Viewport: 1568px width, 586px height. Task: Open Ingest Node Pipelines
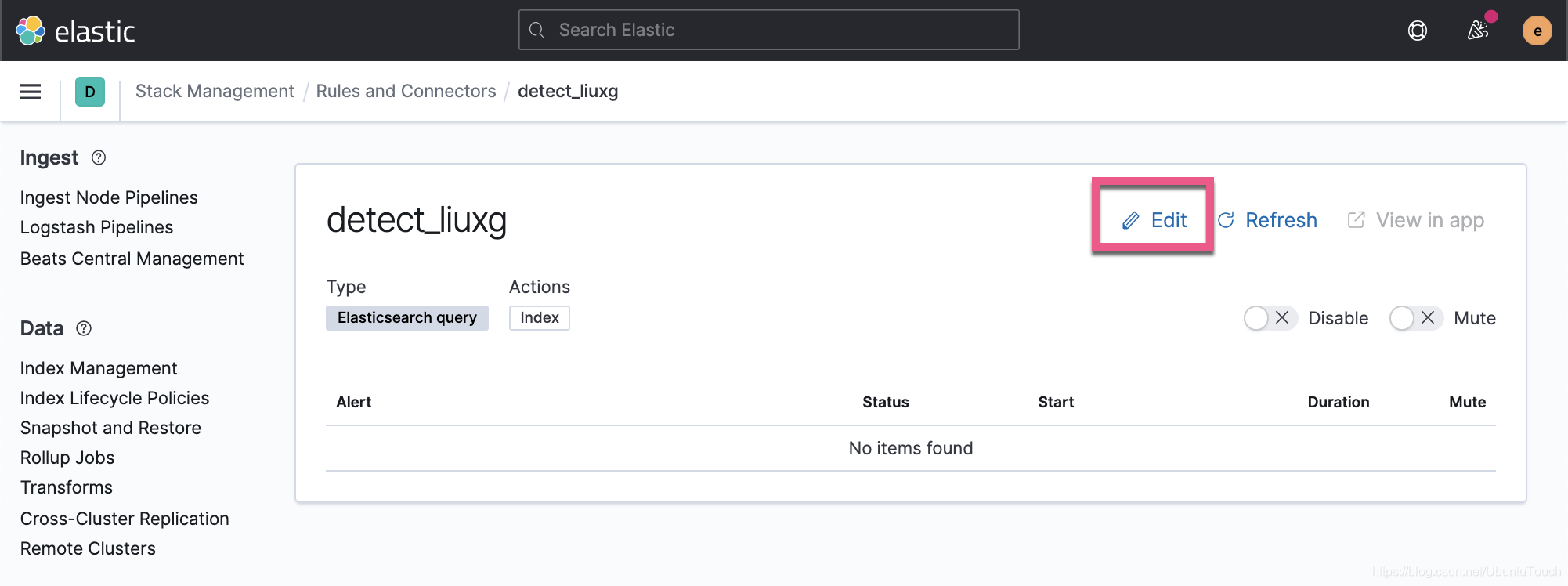(x=109, y=197)
